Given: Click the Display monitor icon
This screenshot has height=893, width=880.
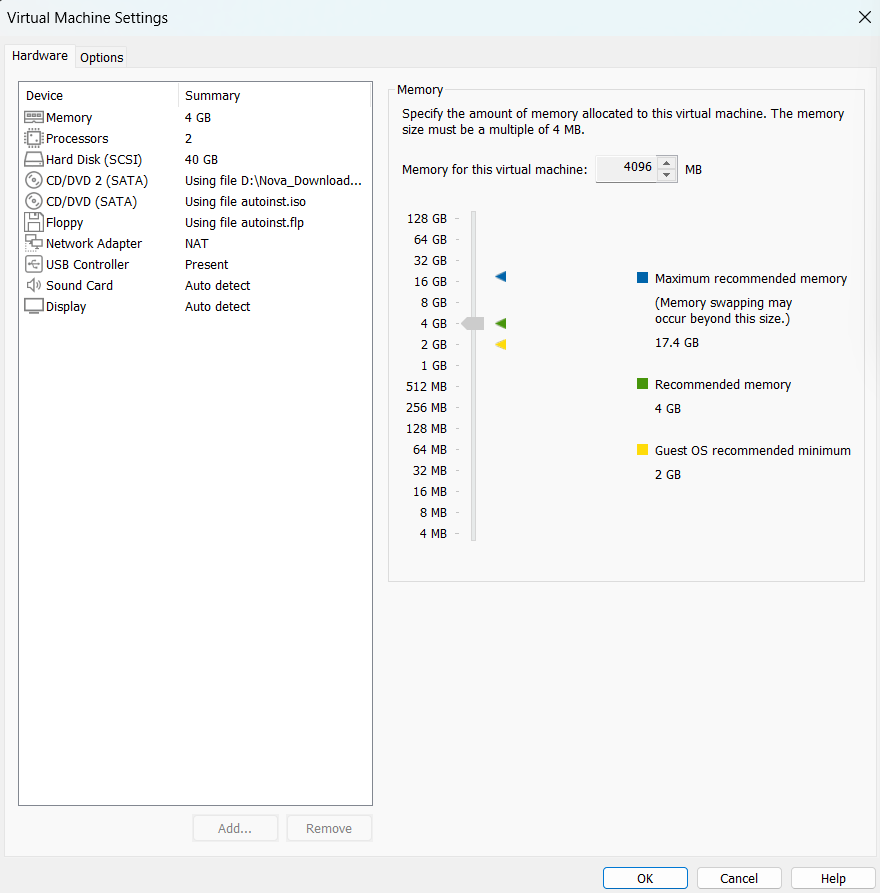Looking at the screenshot, I should tap(34, 306).
